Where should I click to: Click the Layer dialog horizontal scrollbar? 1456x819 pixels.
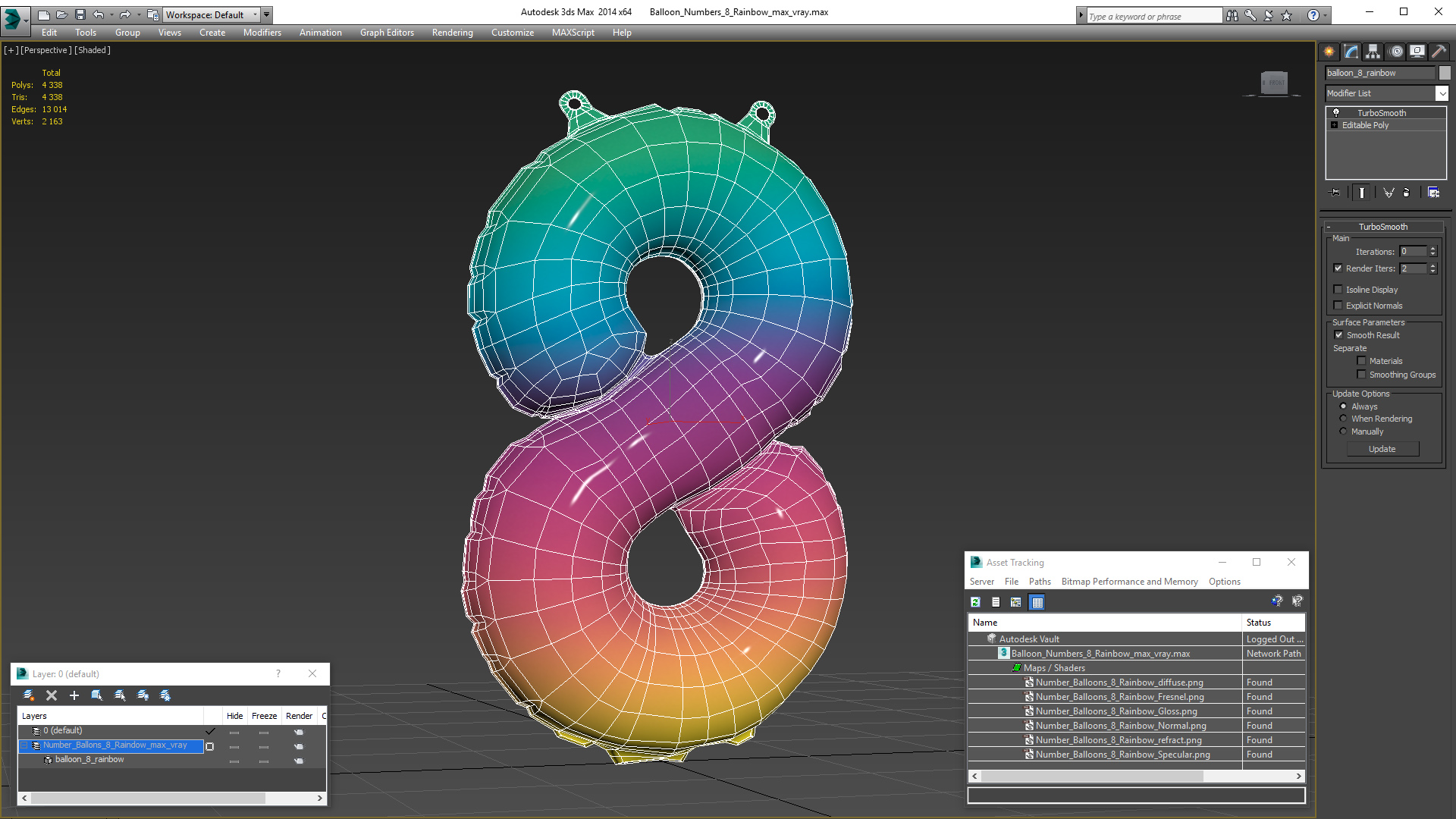(x=172, y=798)
